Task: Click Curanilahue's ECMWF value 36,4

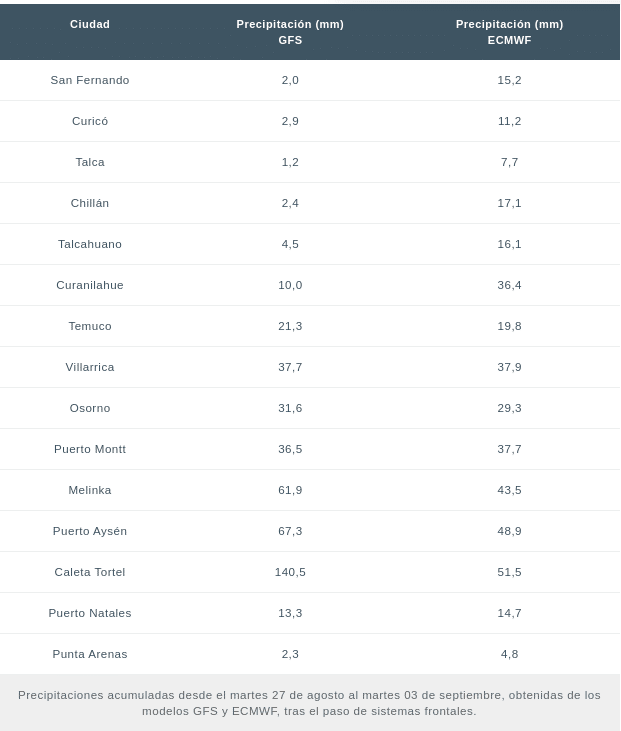Action: (509, 285)
